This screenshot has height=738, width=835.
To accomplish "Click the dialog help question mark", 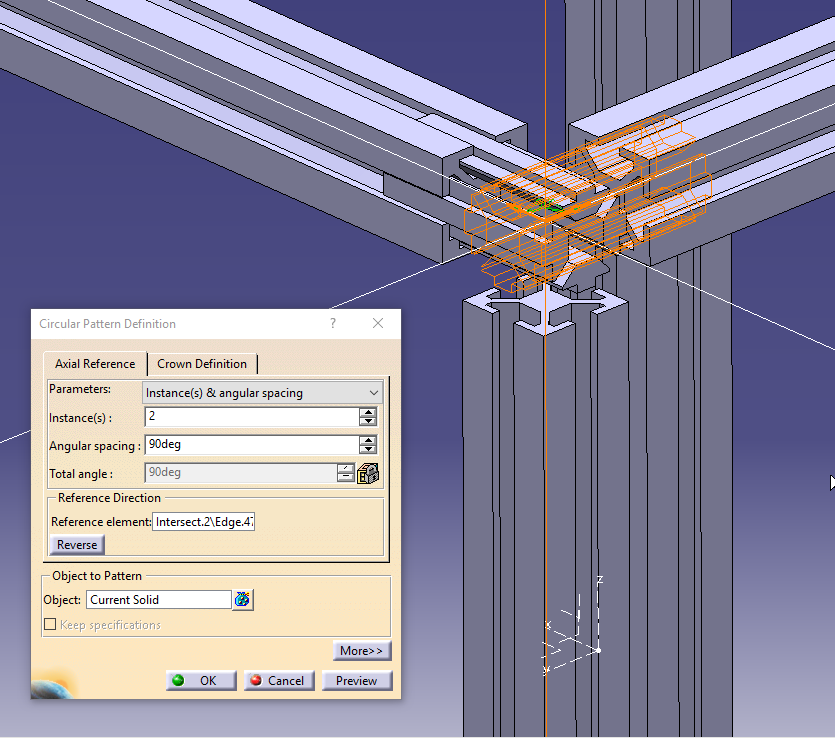I will coord(332,323).
